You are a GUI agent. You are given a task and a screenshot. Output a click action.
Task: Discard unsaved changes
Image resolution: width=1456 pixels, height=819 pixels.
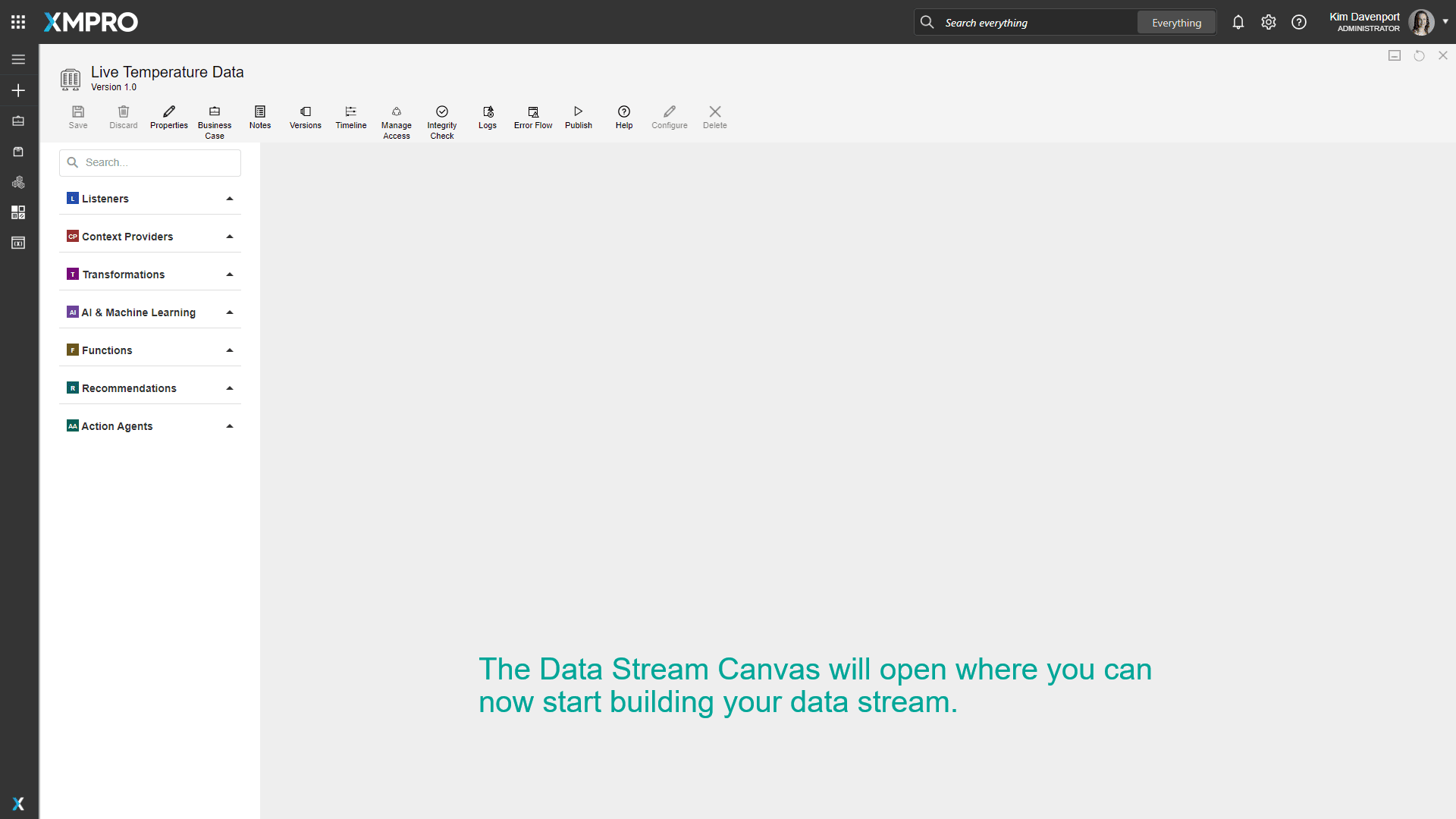click(123, 118)
